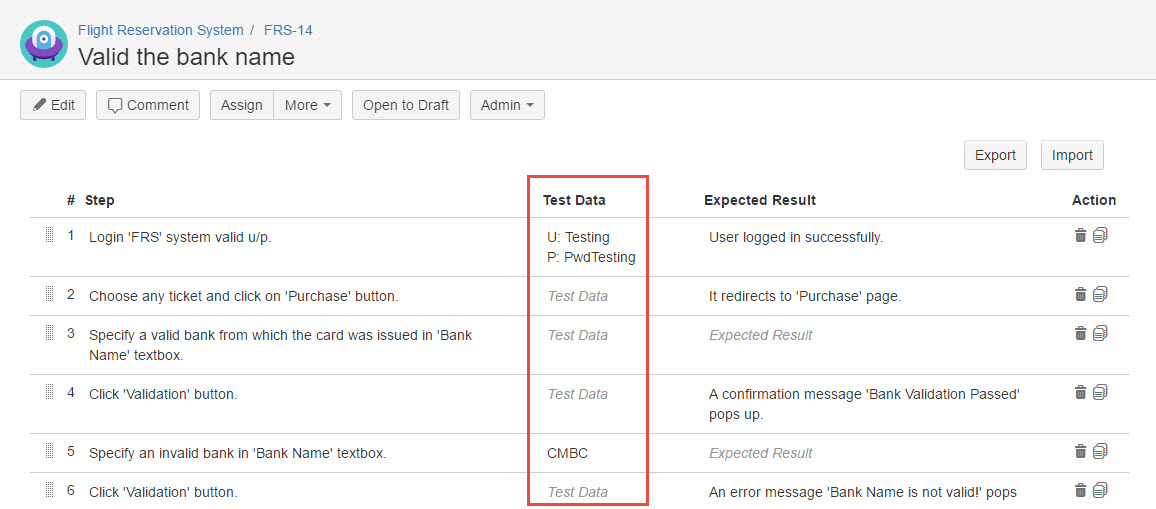Click Open to Draft workflow button
This screenshot has width=1156, height=509.
pyautogui.click(x=405, y=105)
